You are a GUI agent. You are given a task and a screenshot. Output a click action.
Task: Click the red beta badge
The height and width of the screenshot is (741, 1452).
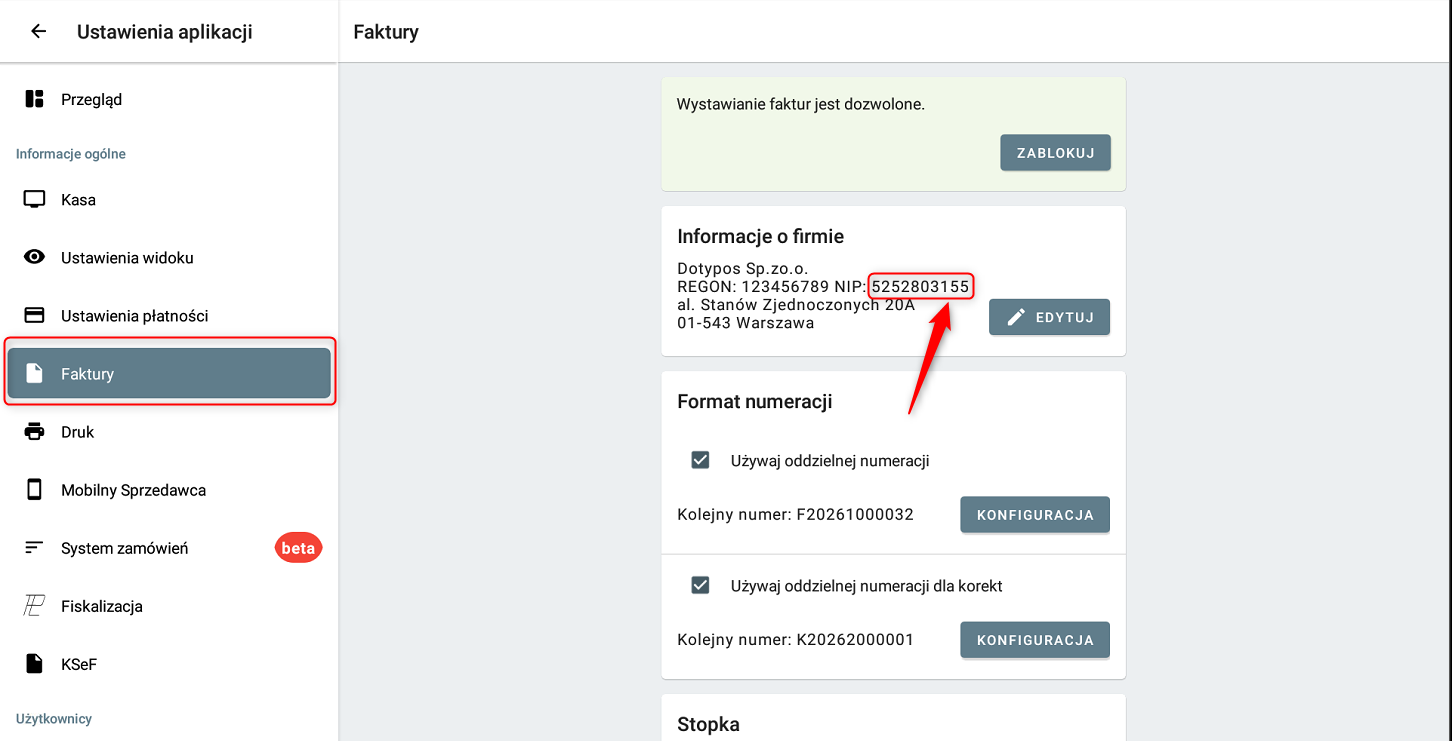pyautogui.click(x=298, y=548)
